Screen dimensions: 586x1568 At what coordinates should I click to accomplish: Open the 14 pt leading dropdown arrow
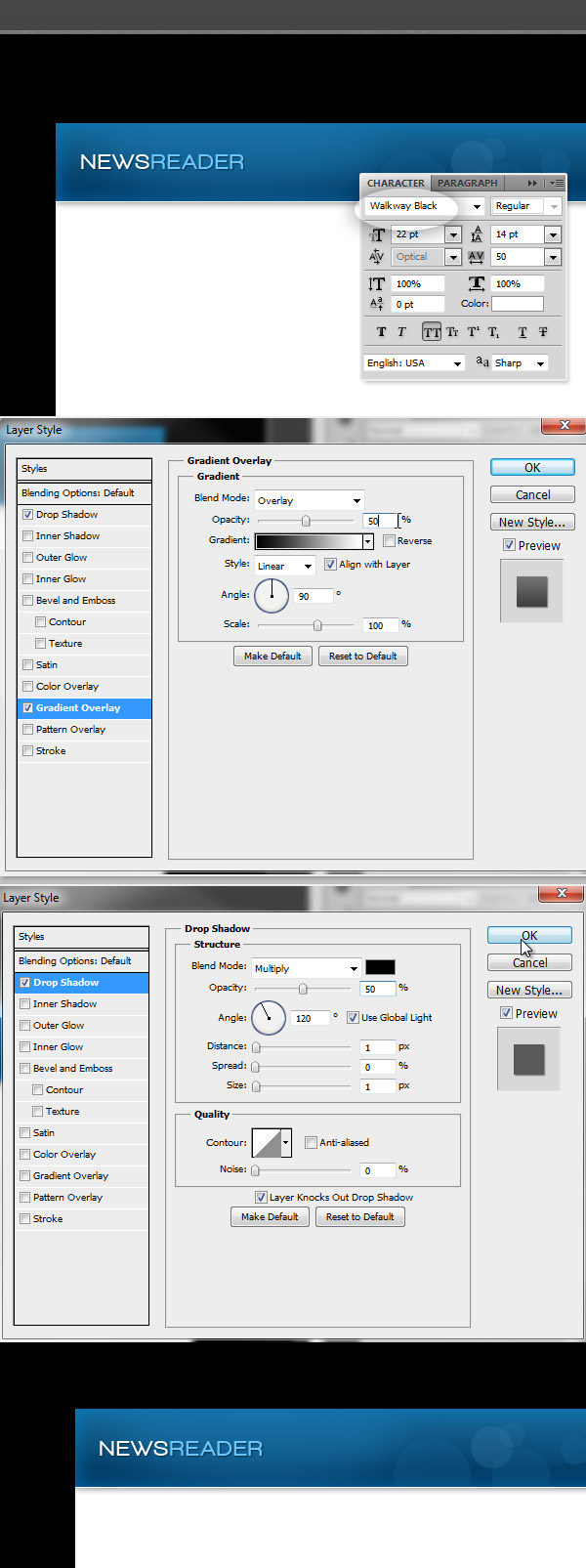pos(553,234)
